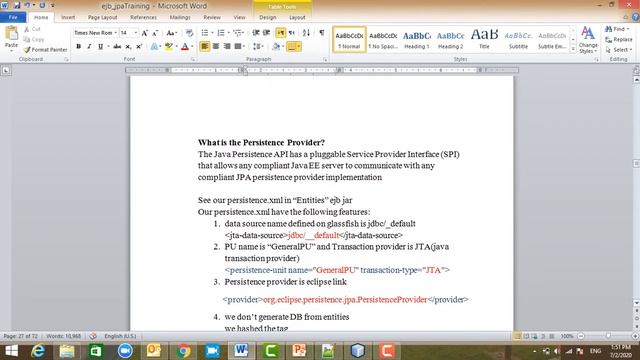Toggle Underline formatting

pyautogui.click(x=100, y=47)
